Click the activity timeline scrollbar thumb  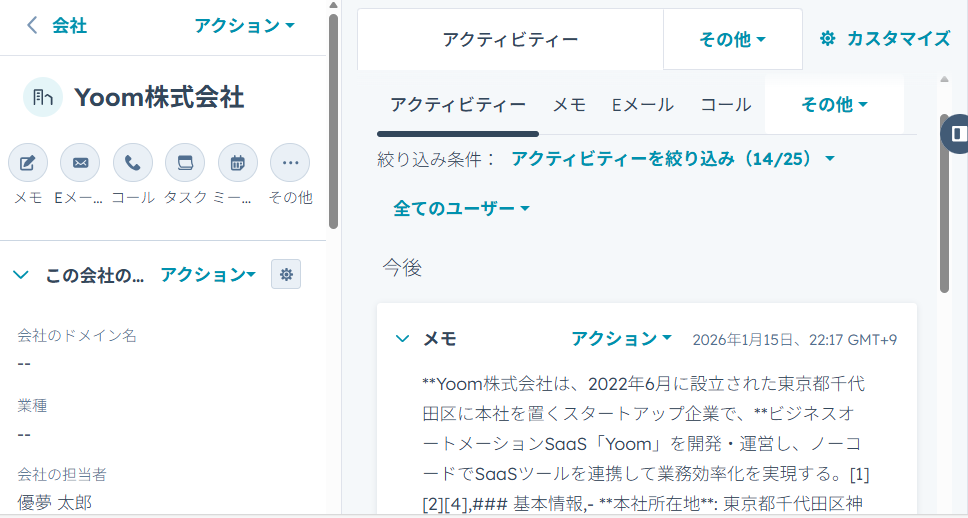click(945, 203)
